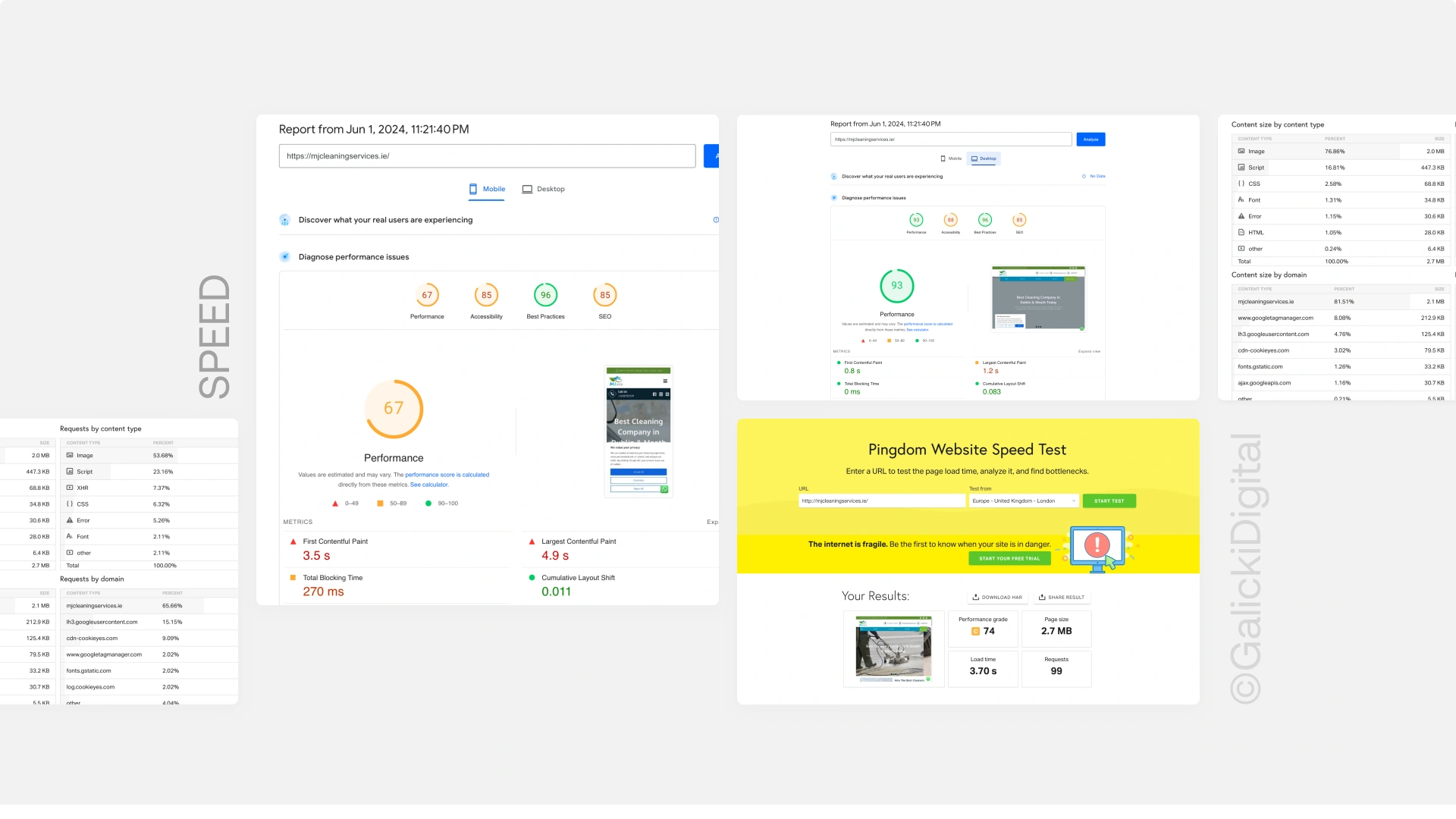Click the Error triangle icon in the 'Content size by content type' table

[x=1241, y=216]
